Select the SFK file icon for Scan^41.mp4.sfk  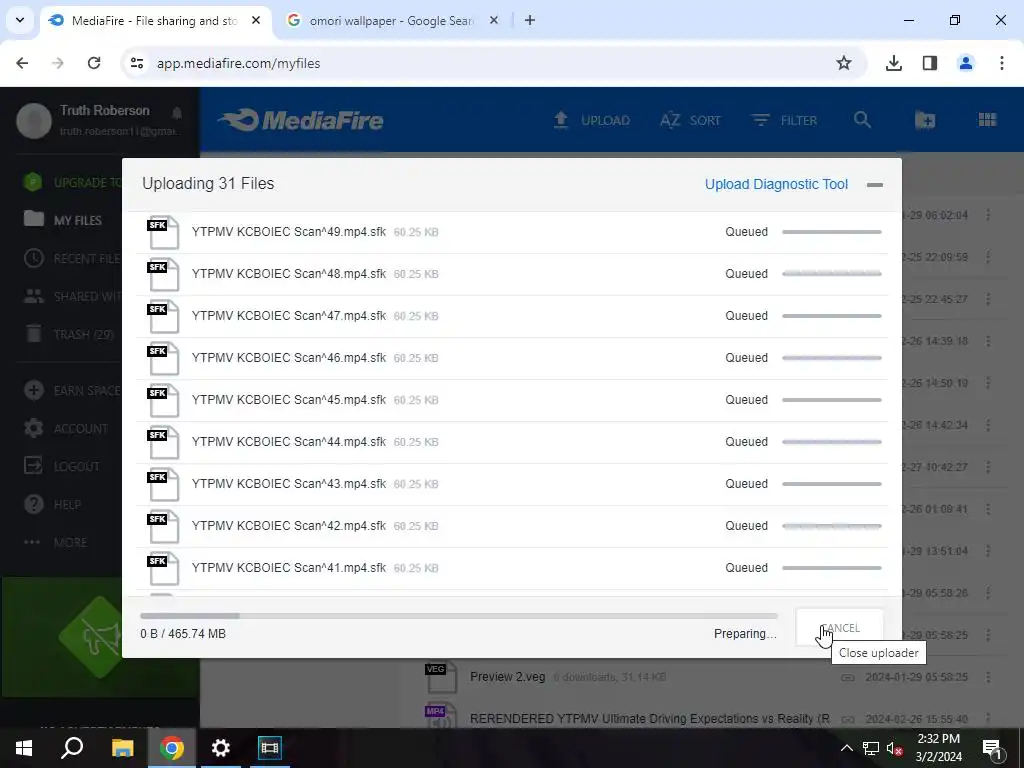(x=163, y=568)
